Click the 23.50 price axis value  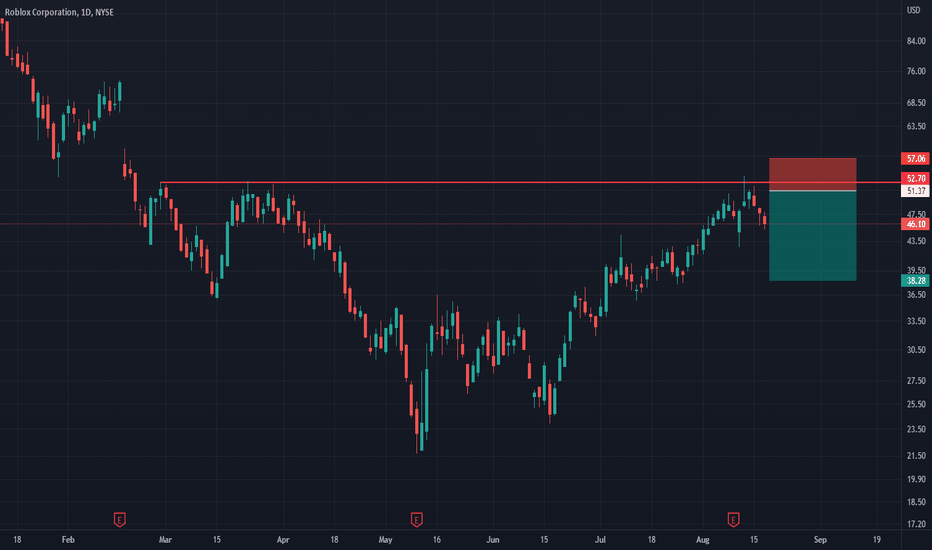click(916, 429)
